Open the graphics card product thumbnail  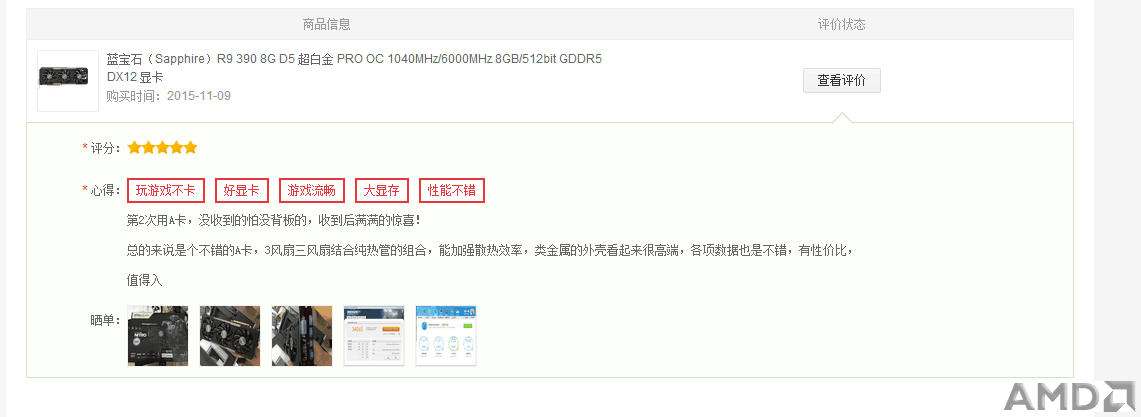(68, 81)
